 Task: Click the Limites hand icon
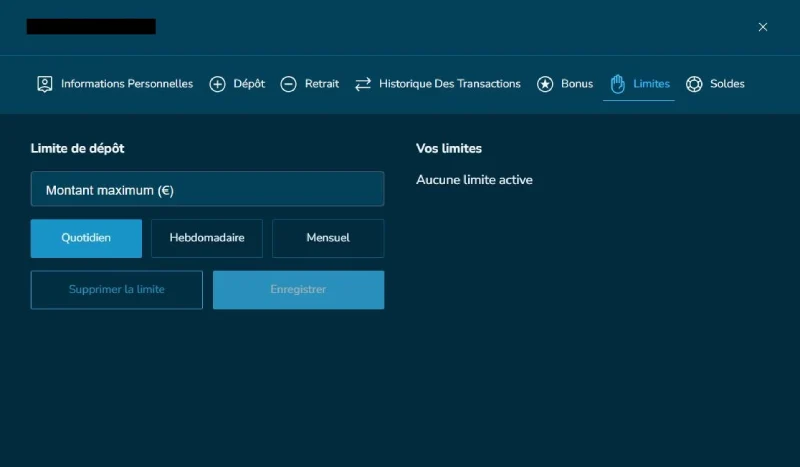617,84
